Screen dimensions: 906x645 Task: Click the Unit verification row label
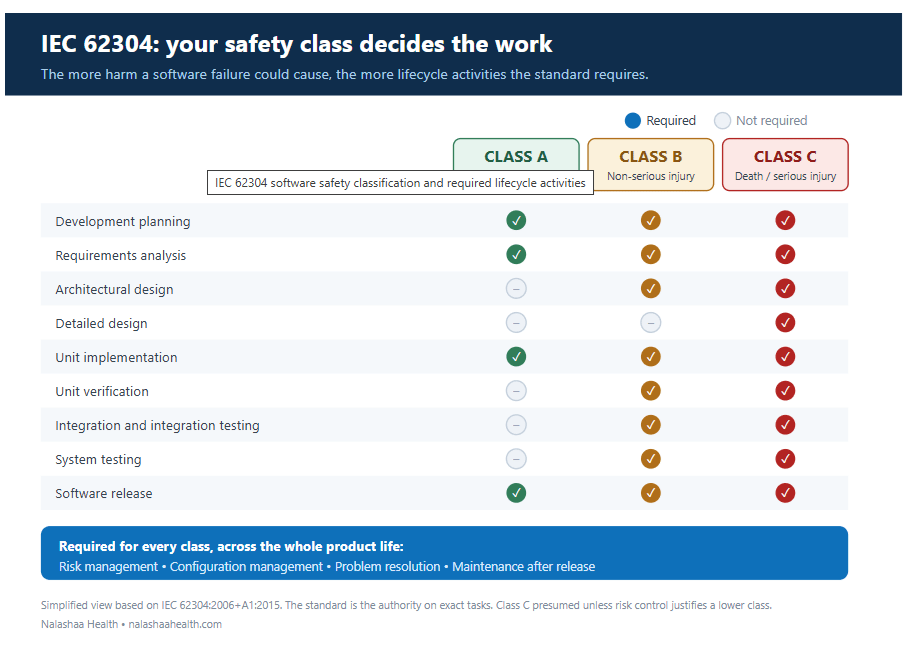point(102,391)
